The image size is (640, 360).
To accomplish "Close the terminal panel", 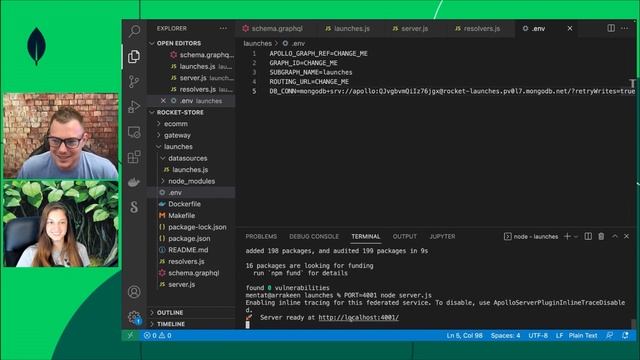I will 627,236.
